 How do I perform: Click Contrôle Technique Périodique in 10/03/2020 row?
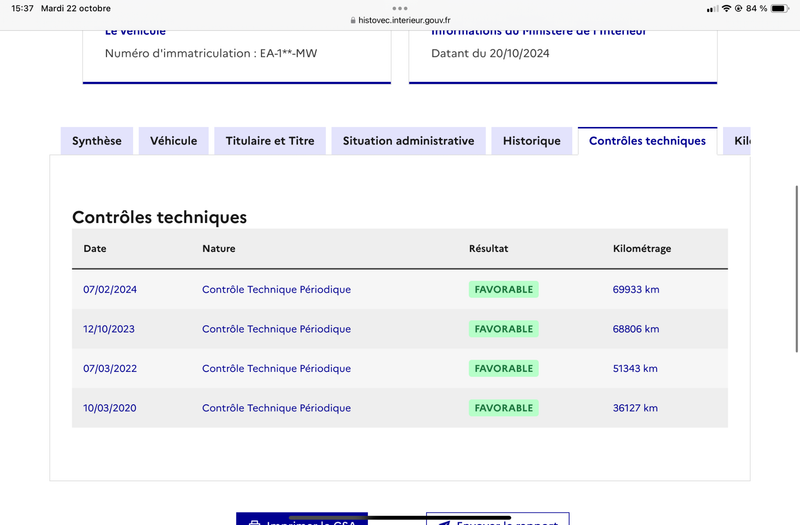pyautogui.click(x=277, y=408)
